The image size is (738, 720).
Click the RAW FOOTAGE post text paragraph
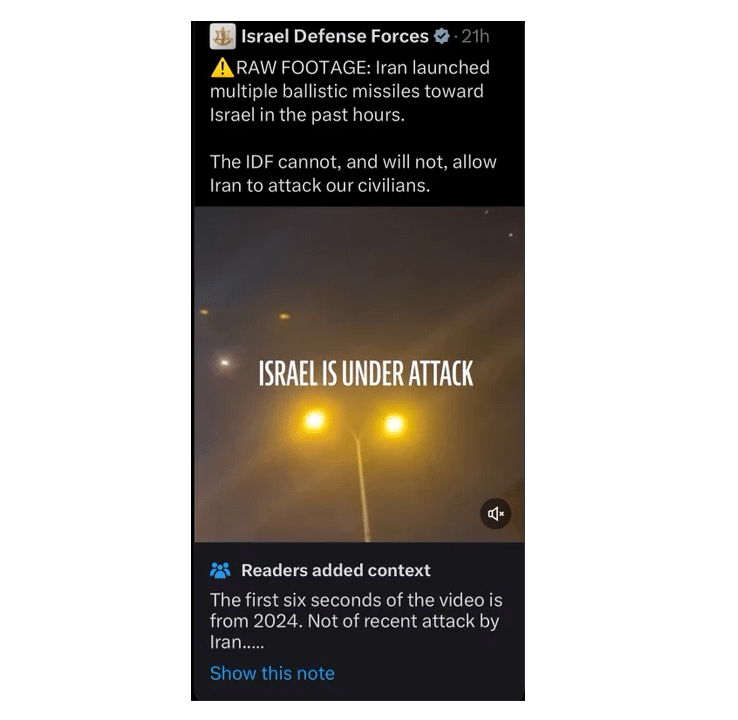coord(351,91)
